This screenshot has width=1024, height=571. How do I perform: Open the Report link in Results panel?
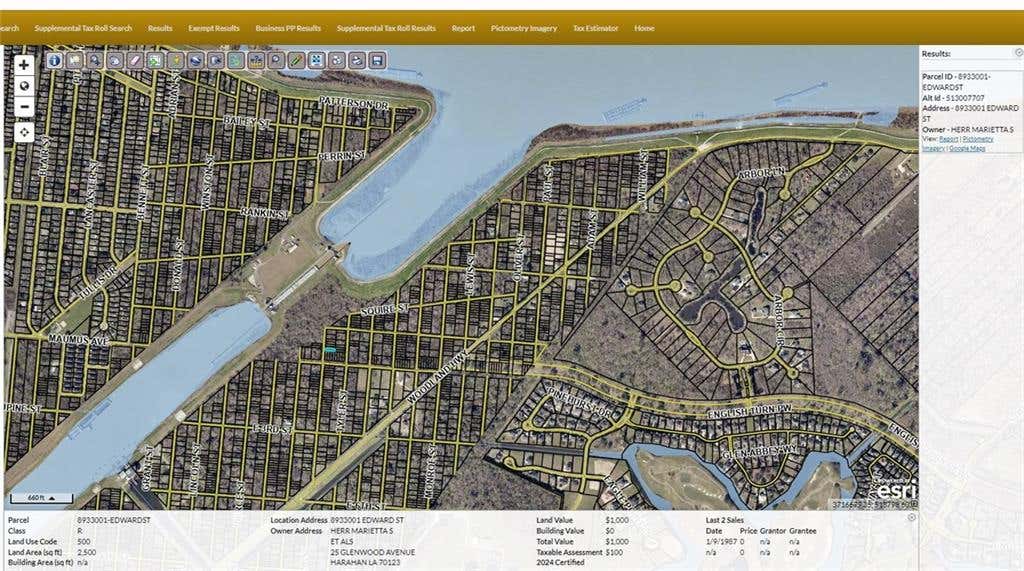[x=948, y=139]
